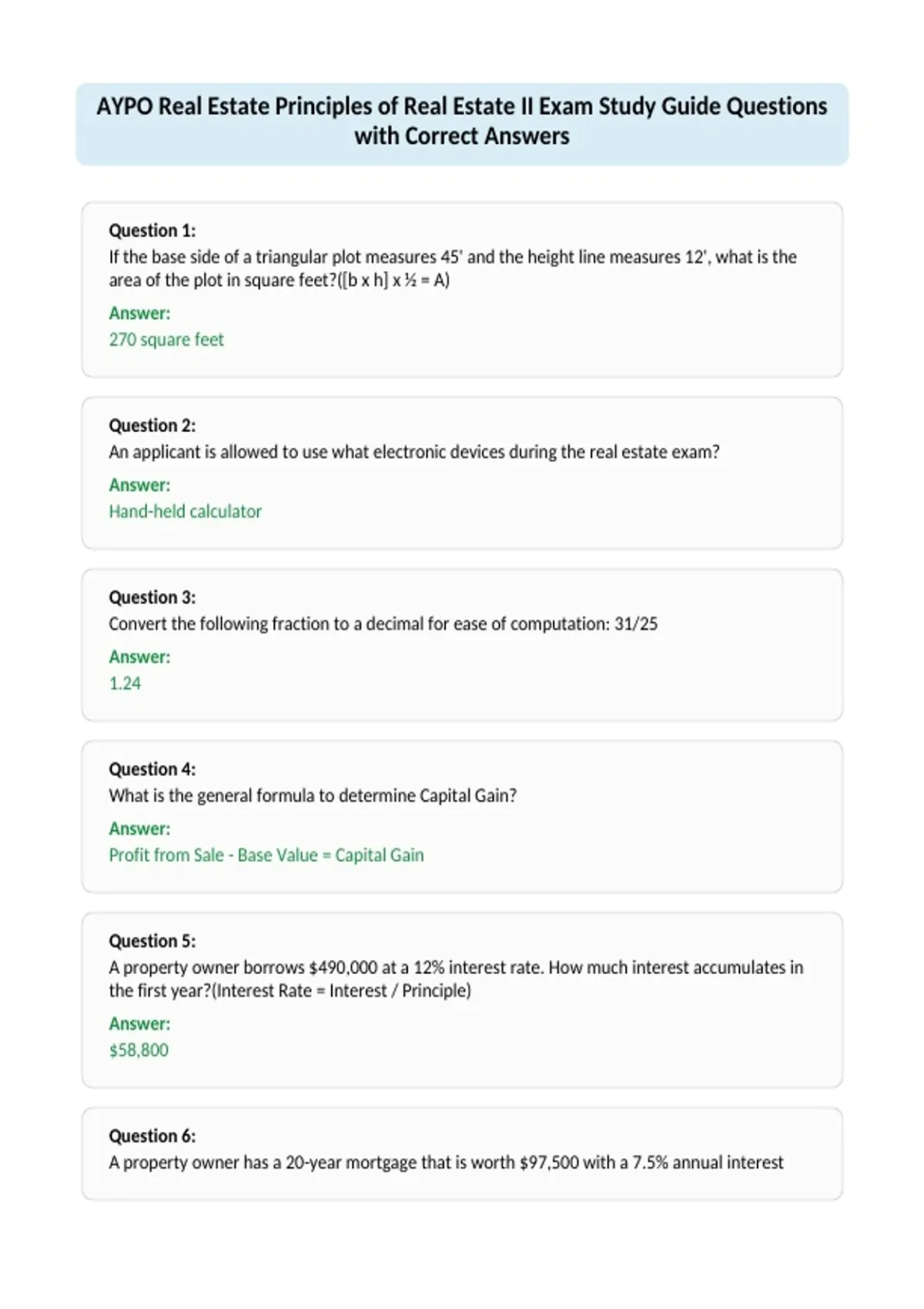
Task: Select the answer 1.24
Action: point(125,683)
